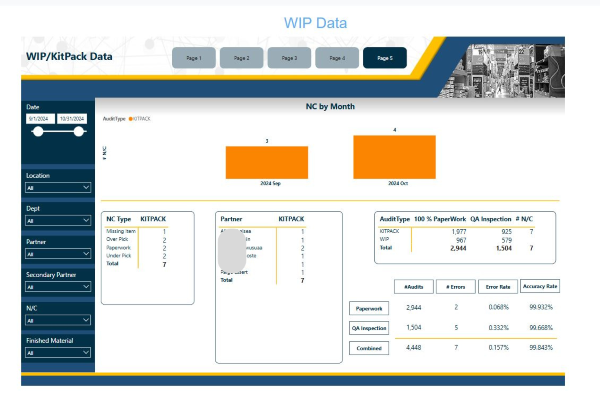Switch to Page 2 tab
The height and width of the screenshot is (406, 600).
[241, 58]
